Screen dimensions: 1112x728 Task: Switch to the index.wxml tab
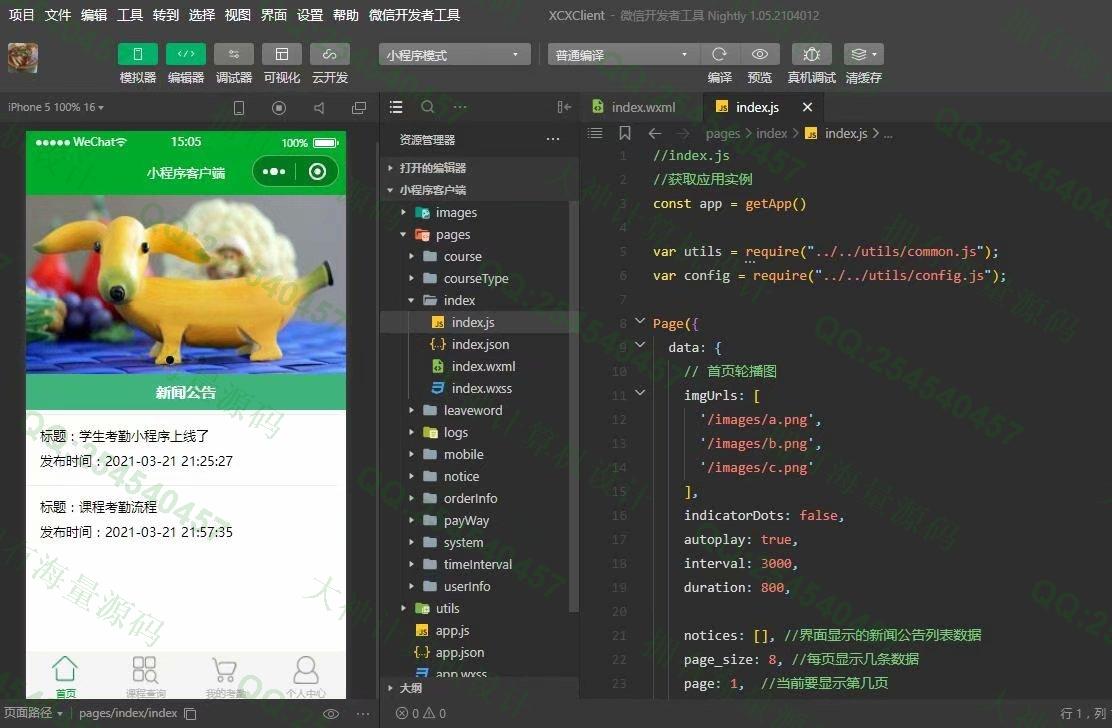tap(643, 107)
